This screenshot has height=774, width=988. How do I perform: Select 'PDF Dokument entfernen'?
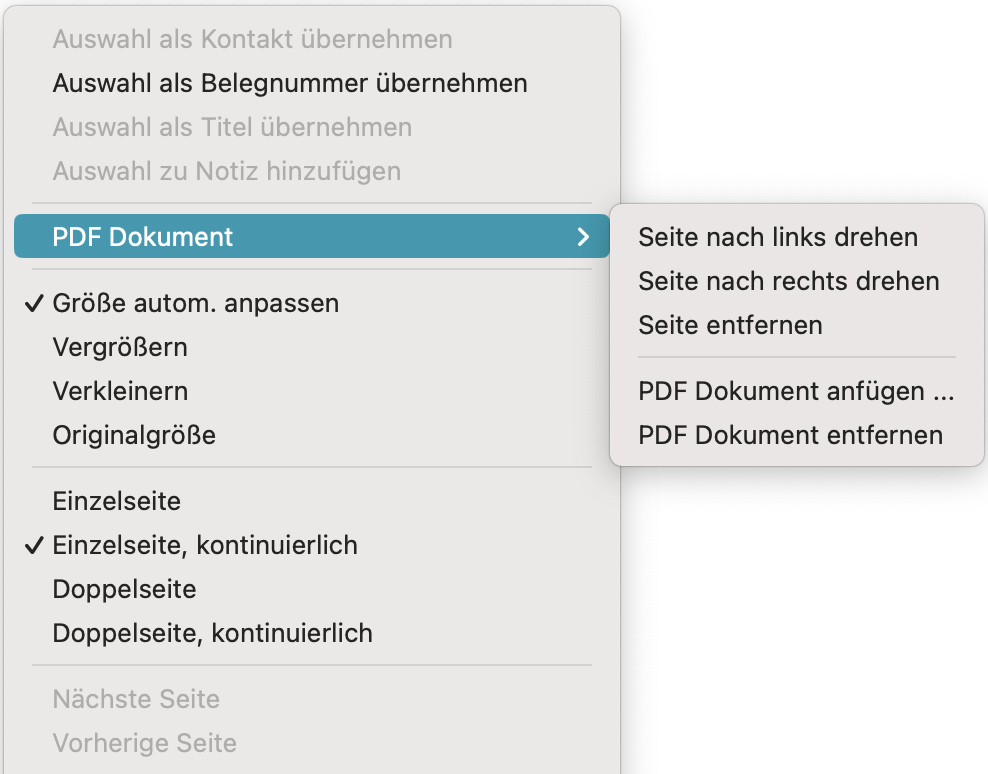click(x=790, y=435)
